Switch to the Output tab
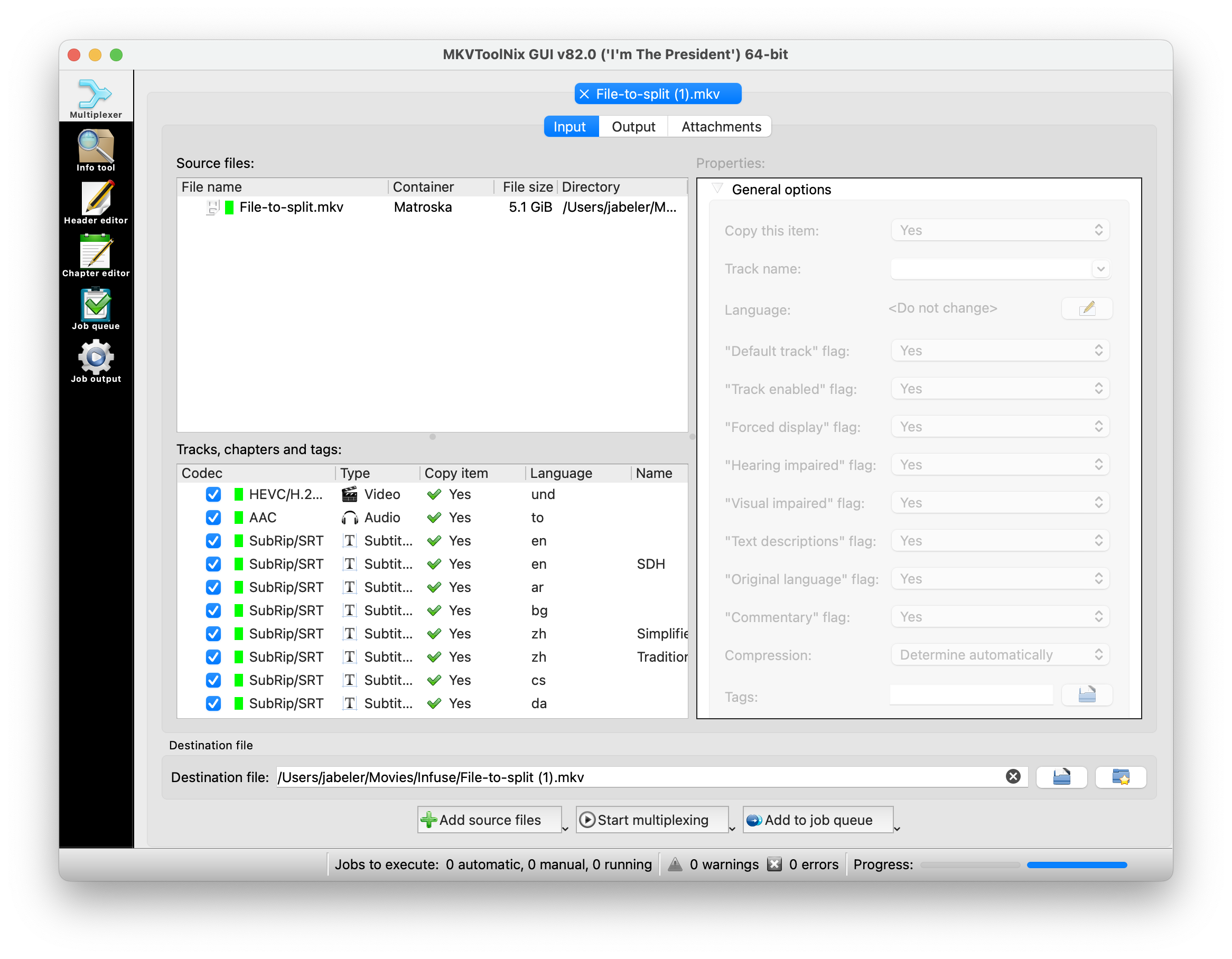Screen dimensions: 1232x959 coord(634,126)
